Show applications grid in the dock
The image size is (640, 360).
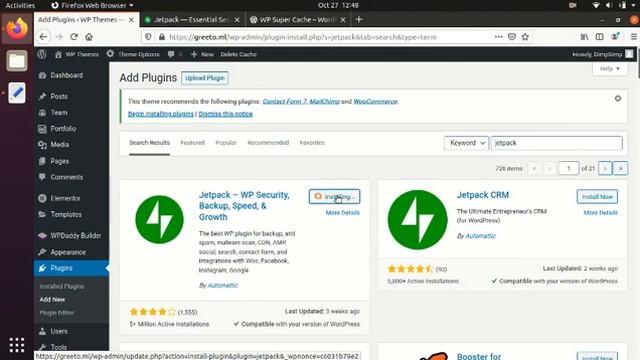click(17, 345)
